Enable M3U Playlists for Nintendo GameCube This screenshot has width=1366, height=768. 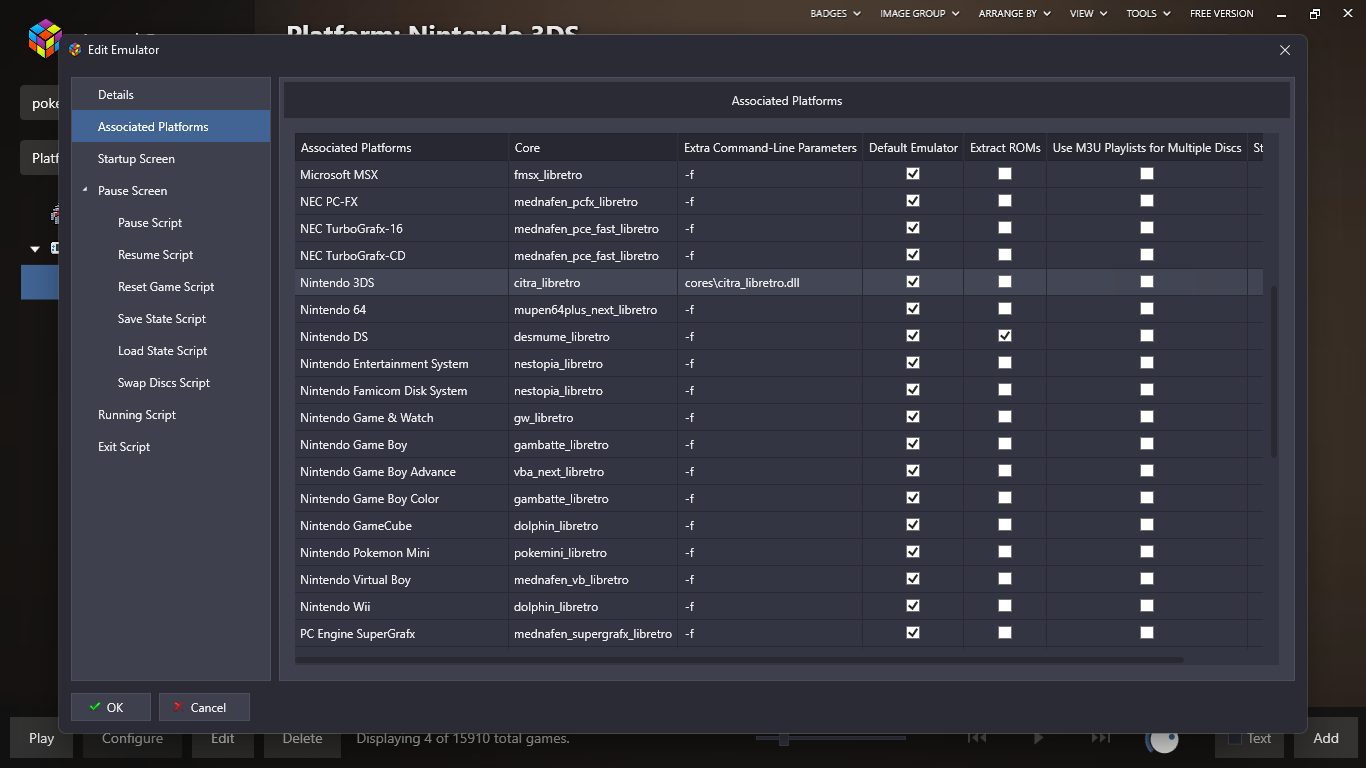click(x=1147, y=525)
